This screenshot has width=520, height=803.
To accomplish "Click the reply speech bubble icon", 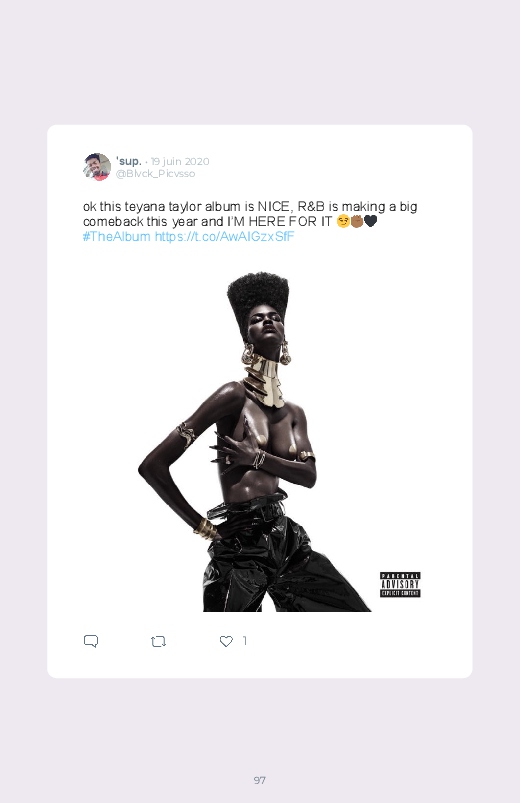I will (x=91, y=641).
